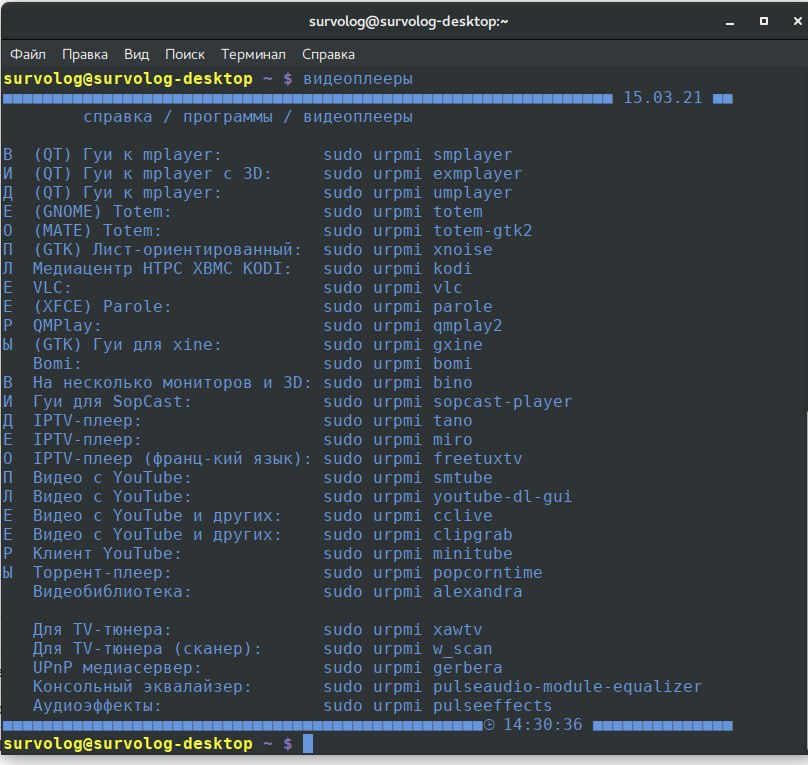808x765 pixels.
Task: Click the label Аудиоэффекты:
Action: point(97,706)
